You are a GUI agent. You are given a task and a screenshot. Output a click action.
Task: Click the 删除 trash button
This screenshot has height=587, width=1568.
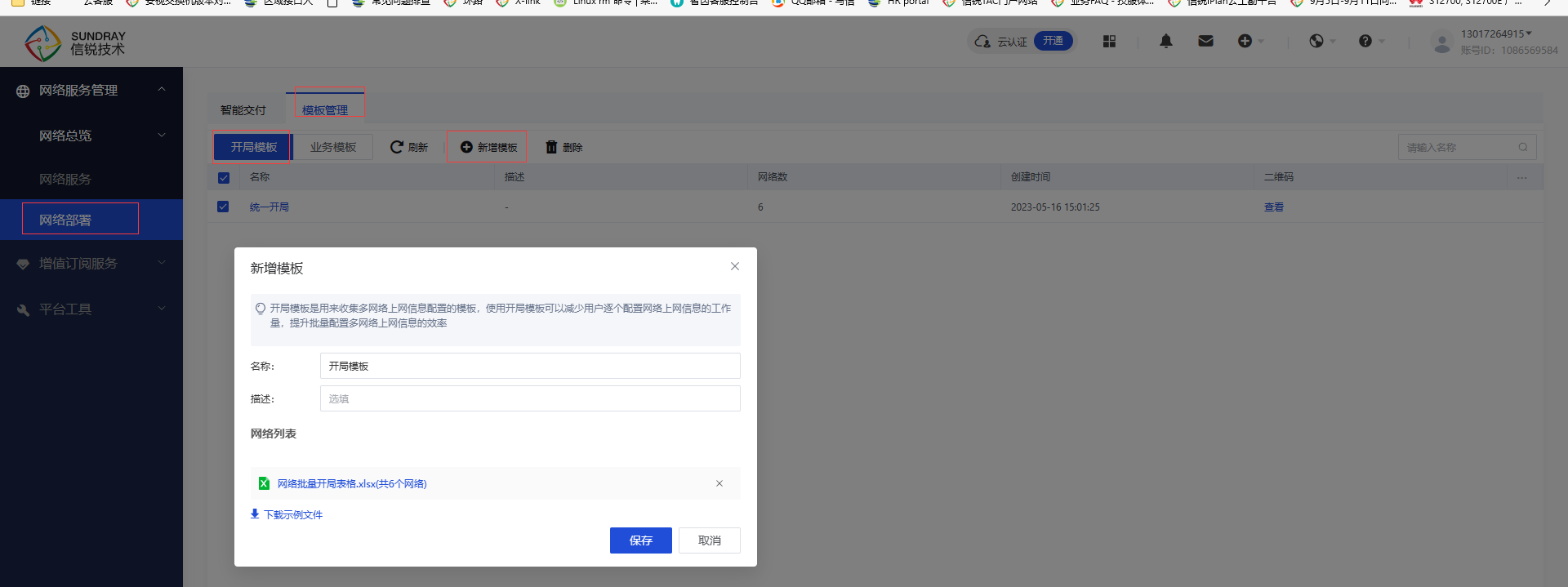(564, 147)
